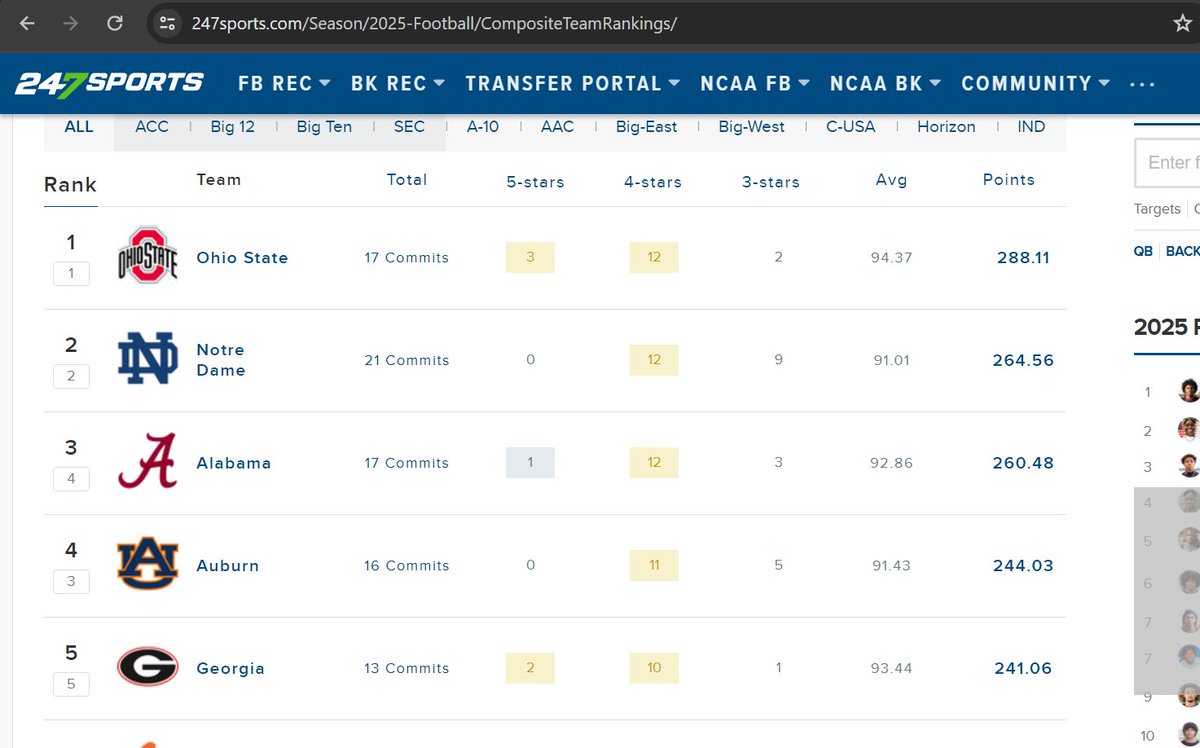Image resolution: width=1200 pixels, height=748 pixels.
Task: Click the Notre Dame team logo
Action: pos(148,359)
